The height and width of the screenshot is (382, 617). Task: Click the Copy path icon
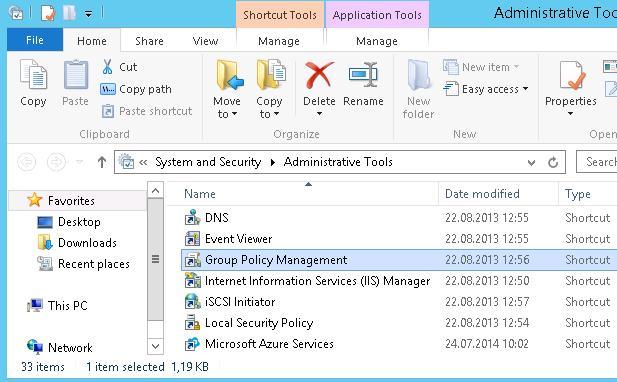(x=107, y=89)
